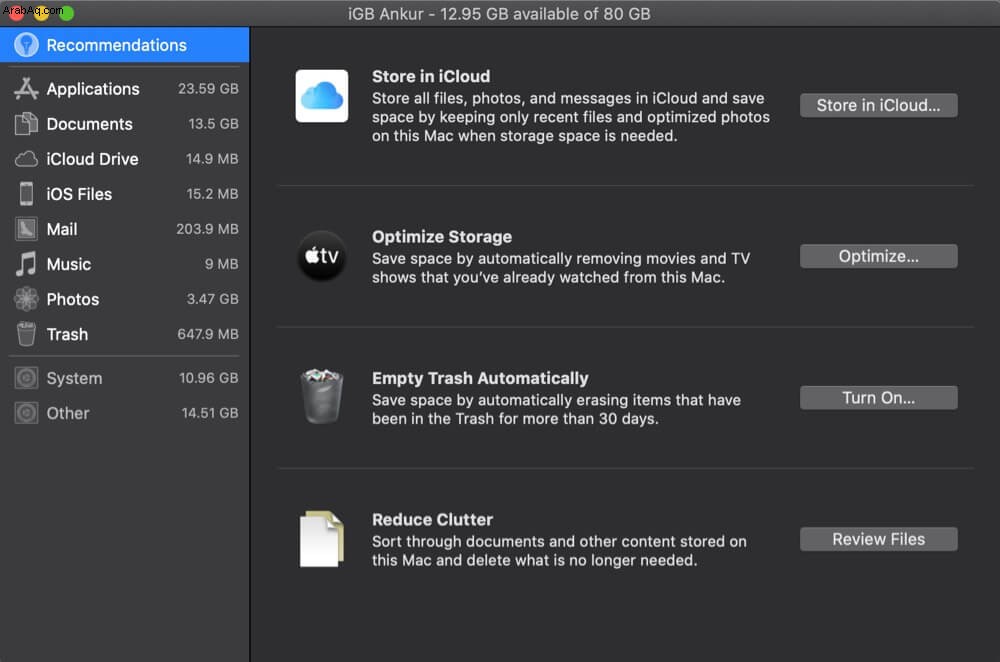This screenshot has height=662, width=1000.
Task: Open the Store in iCloud... button
Action: coord(878,105)
